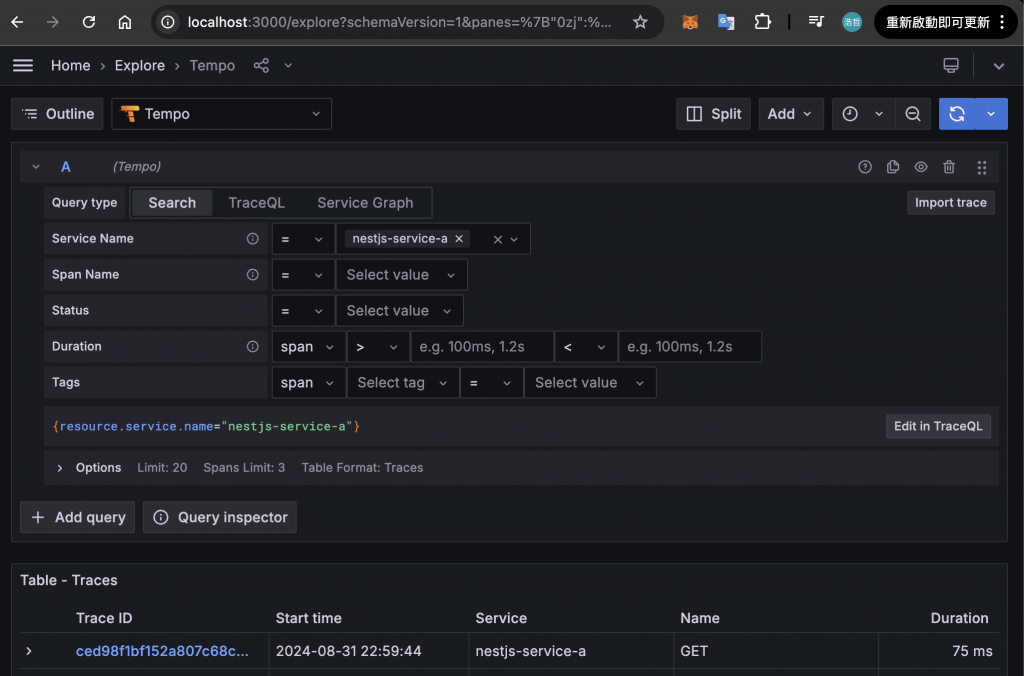This screenshot has width=1024, height=676.
Task: Remove the nestjs-service-a tag chip
Action: point(459,239)
